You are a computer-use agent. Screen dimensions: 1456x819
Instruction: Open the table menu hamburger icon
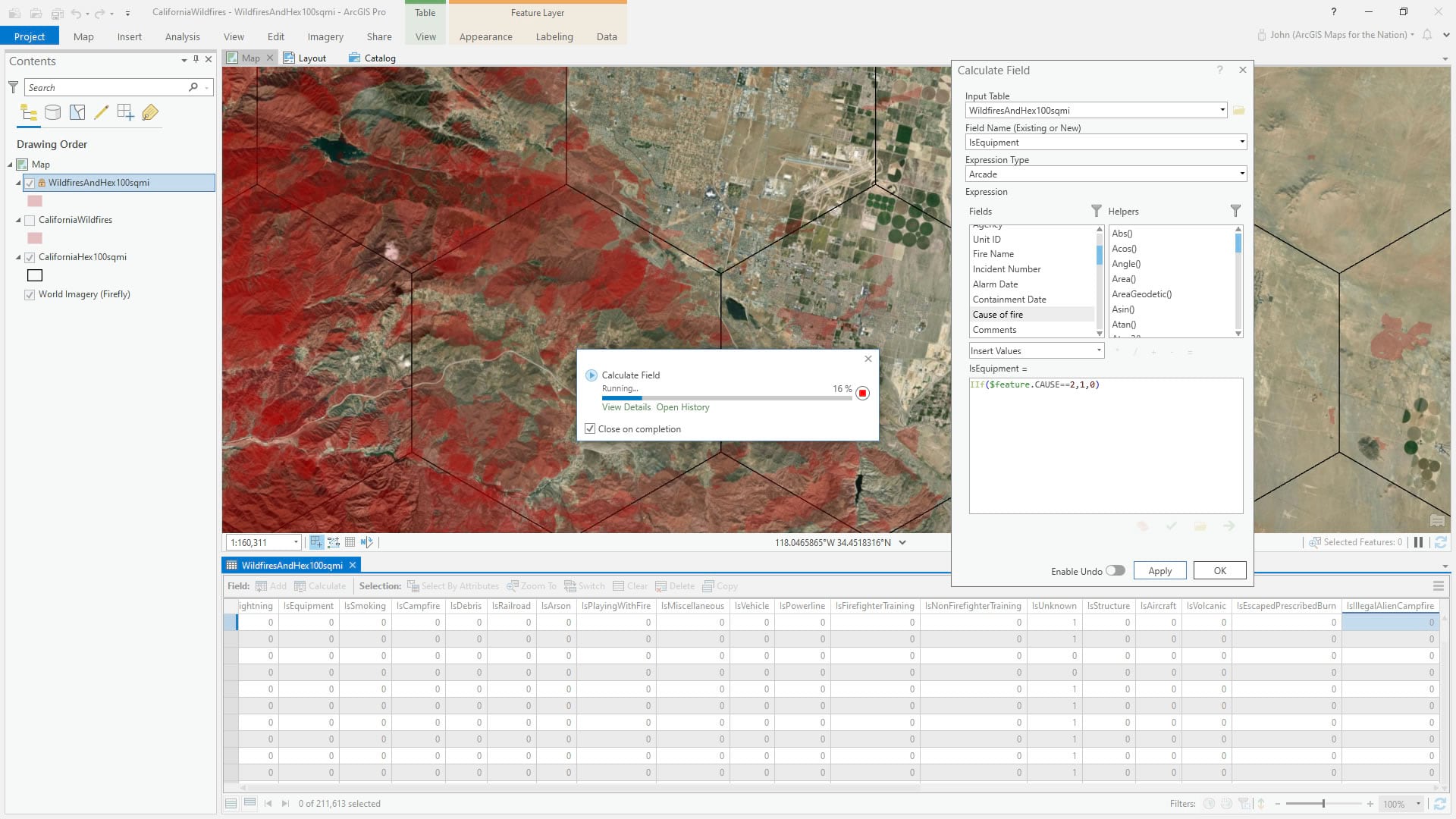(x=1438, y=586)
